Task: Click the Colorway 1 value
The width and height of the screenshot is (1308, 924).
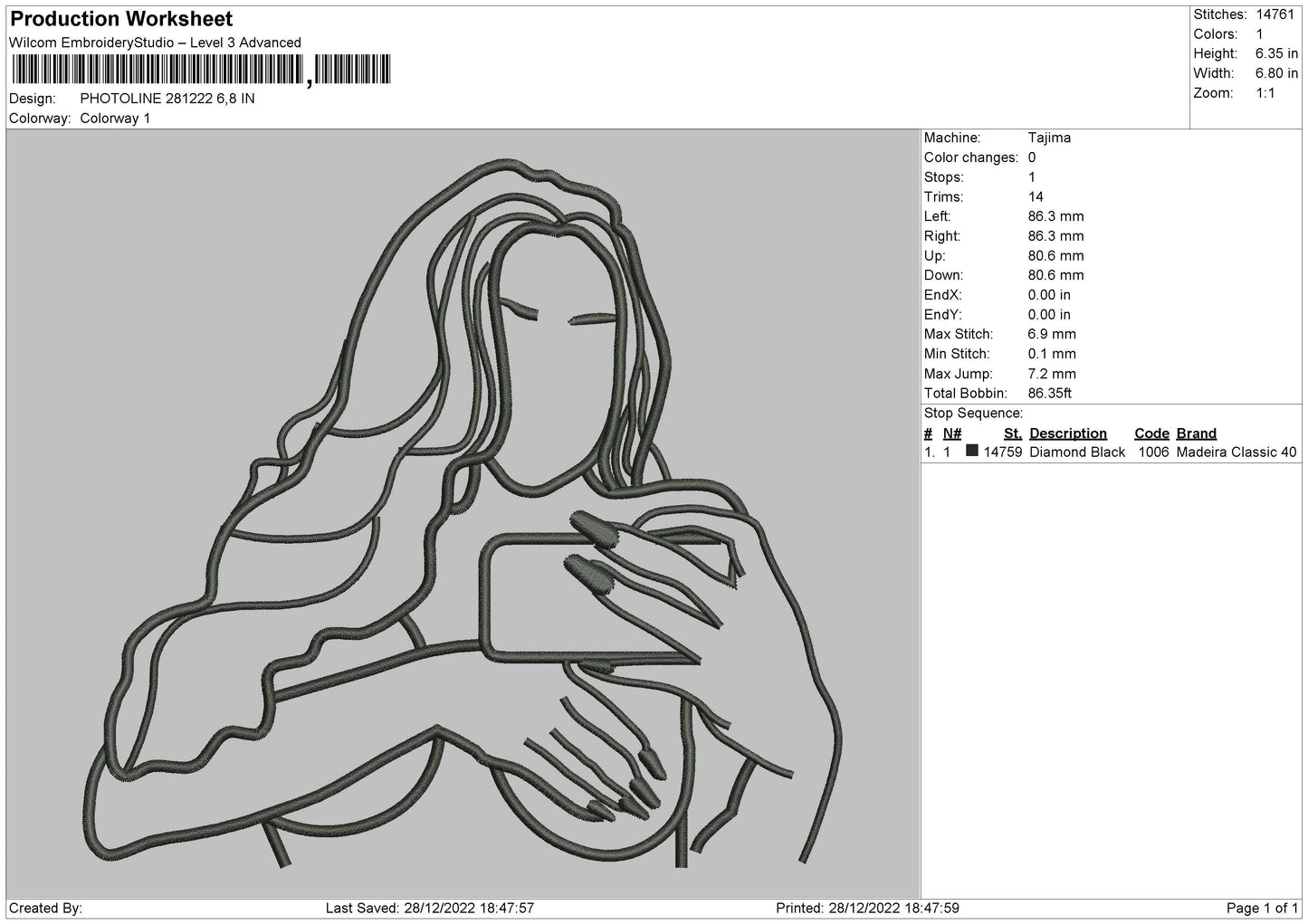Action: [115, 119]
